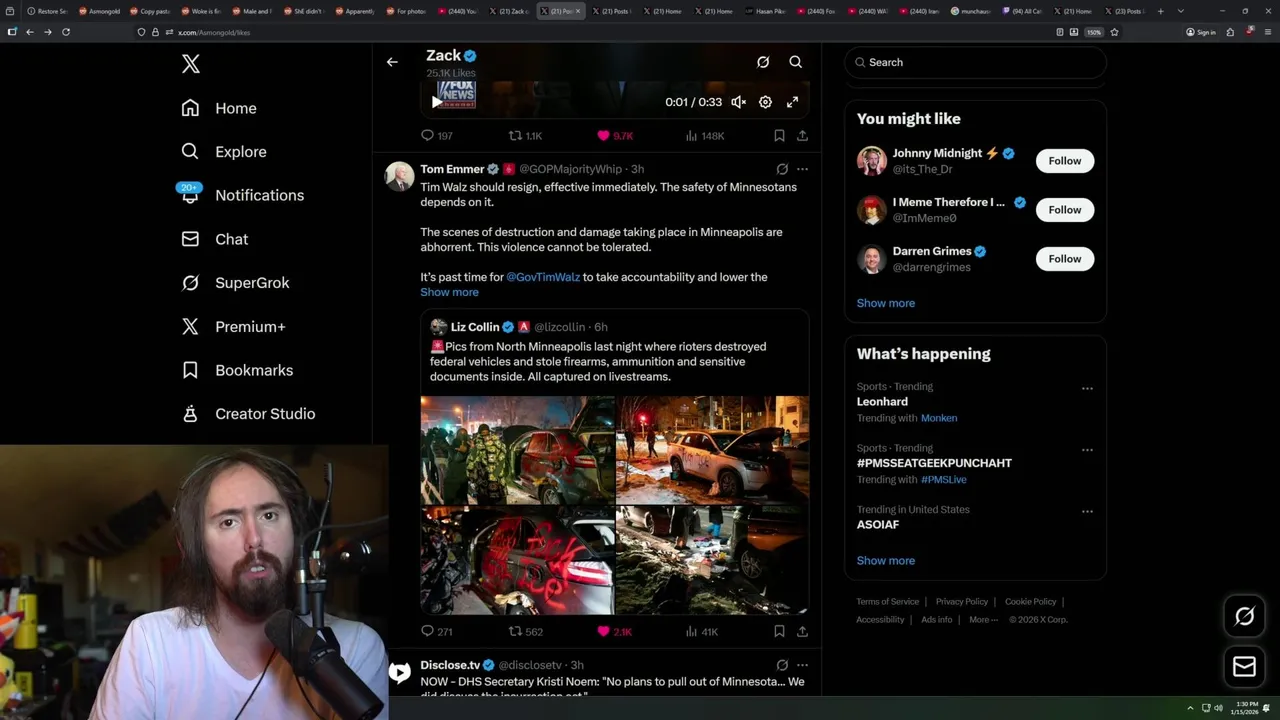Viewport: 1280px width, 720px height.
Task: Open the top-right white SUV photo
Action: (x=712, y=450)
